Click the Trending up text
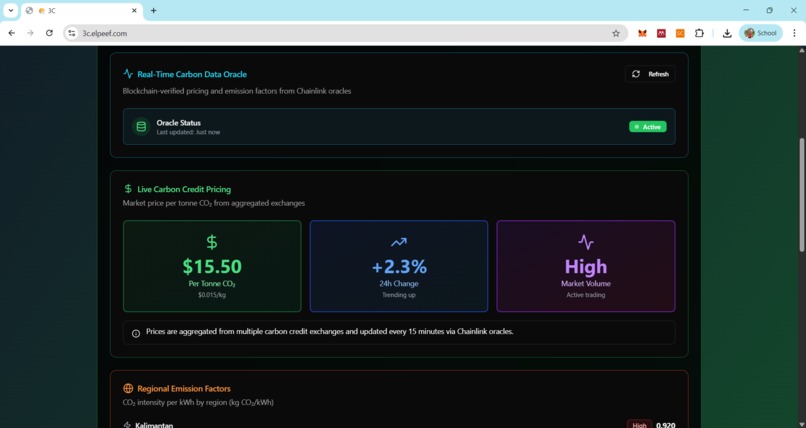Viewport: 806px width, 428px height. (399, 295)
